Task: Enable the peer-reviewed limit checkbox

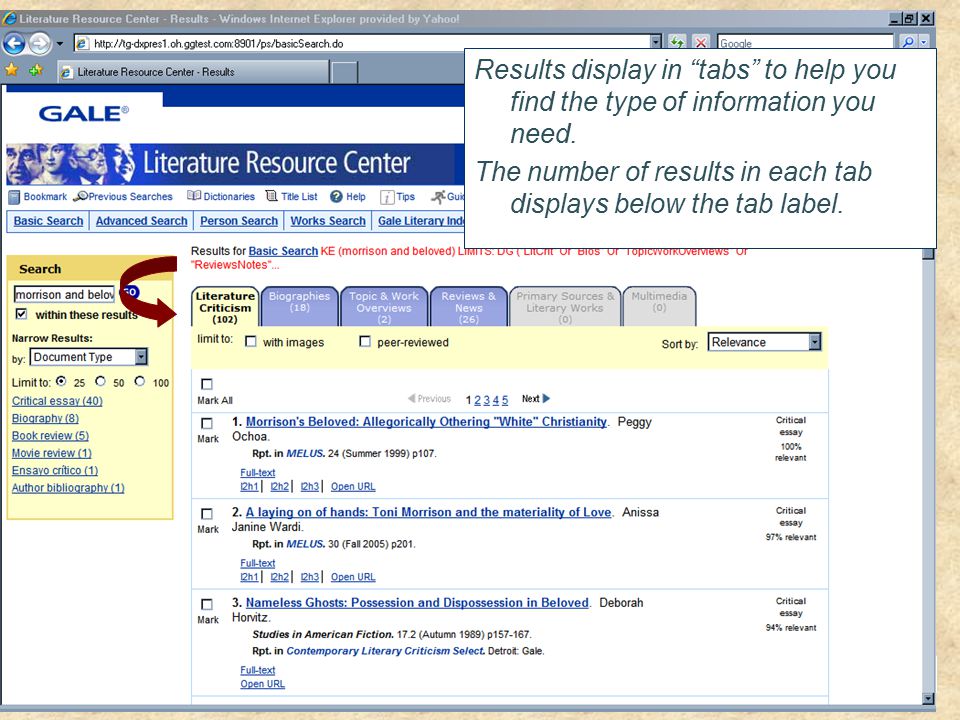Action: (x=365, y=342)
